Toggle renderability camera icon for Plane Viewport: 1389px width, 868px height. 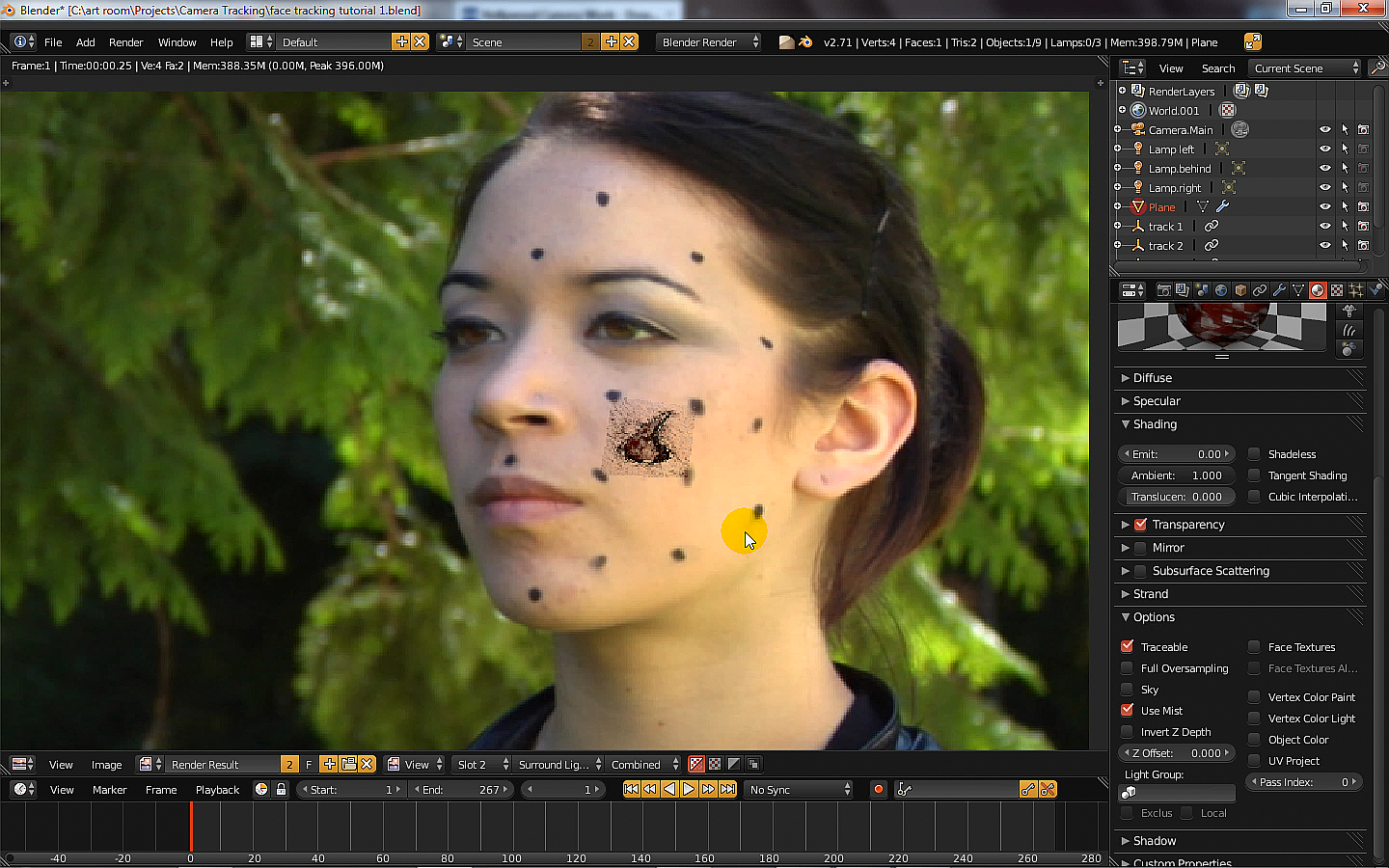pos(1363,206)
